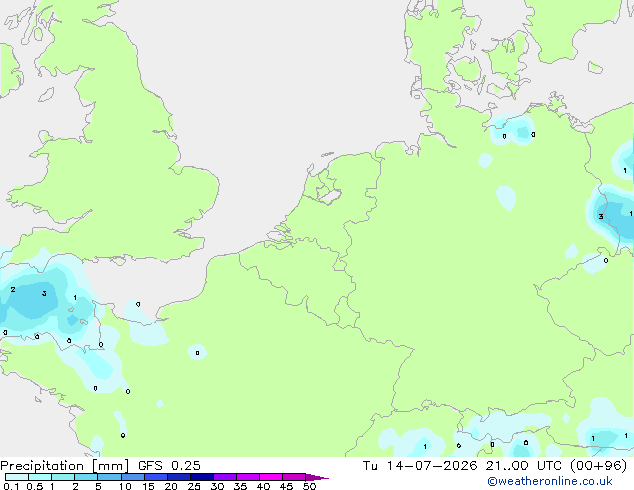Click the 'GFS 0.25' model label
The height and width of the screenshot is (490, 634).
click(x=169, y=466)
